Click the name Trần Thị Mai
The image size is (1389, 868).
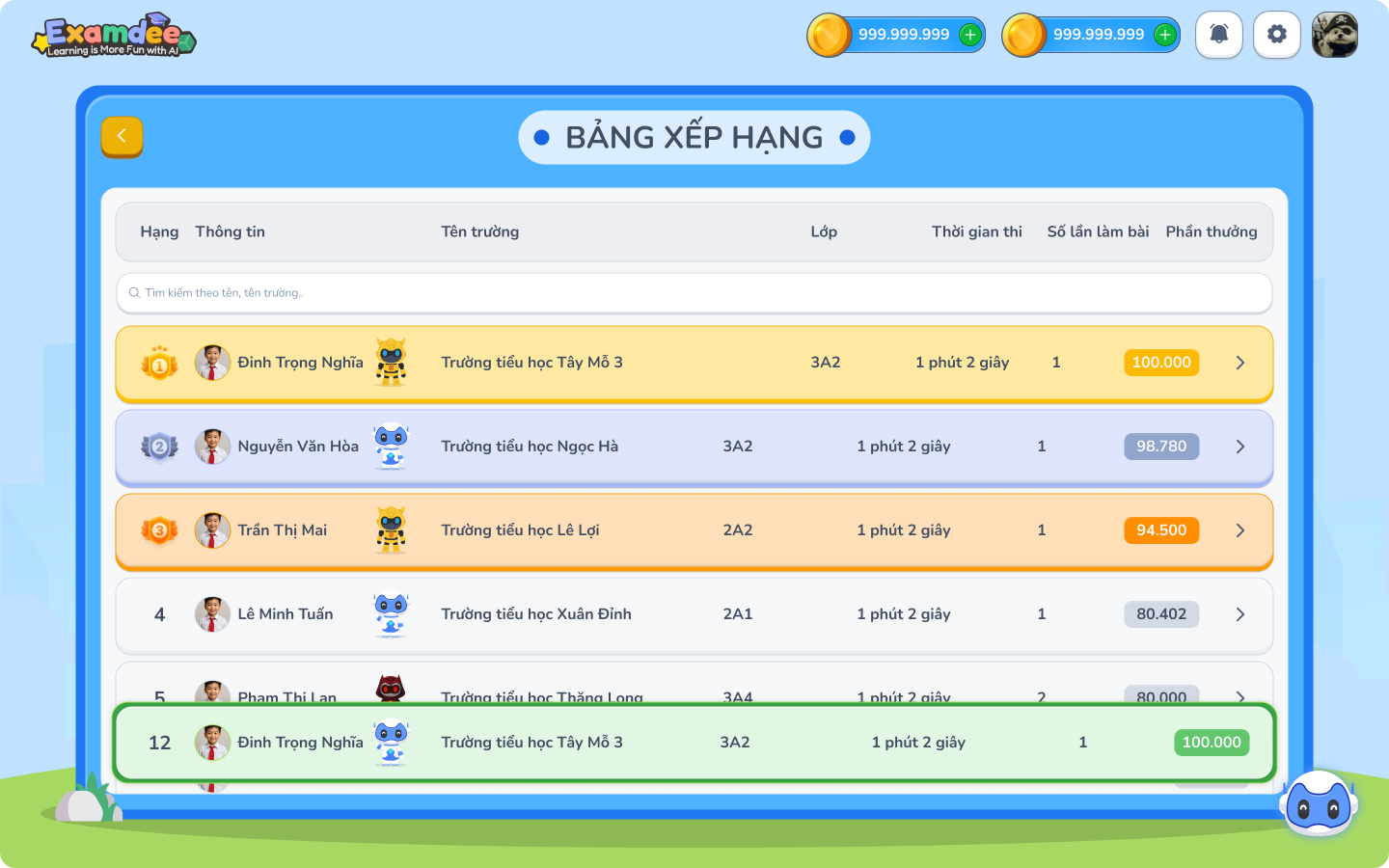283,530
